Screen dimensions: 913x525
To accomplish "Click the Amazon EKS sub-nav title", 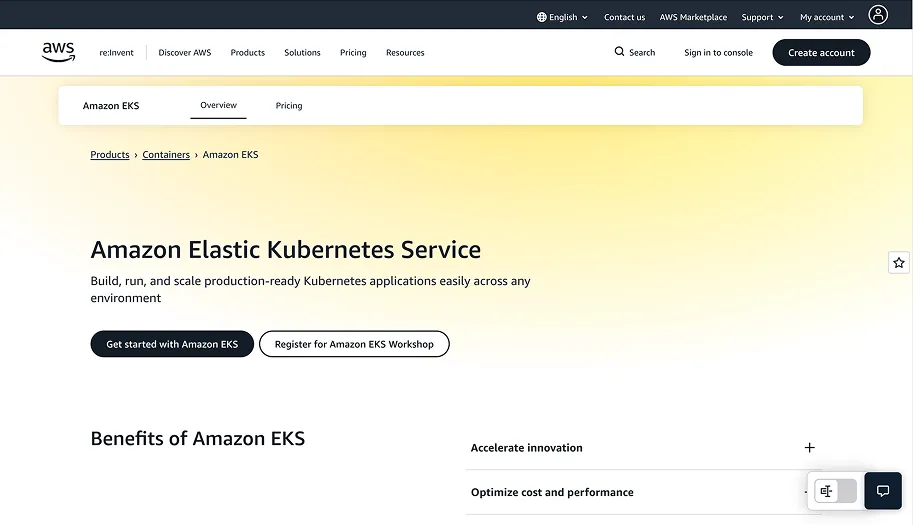I will tap(111, 105).
